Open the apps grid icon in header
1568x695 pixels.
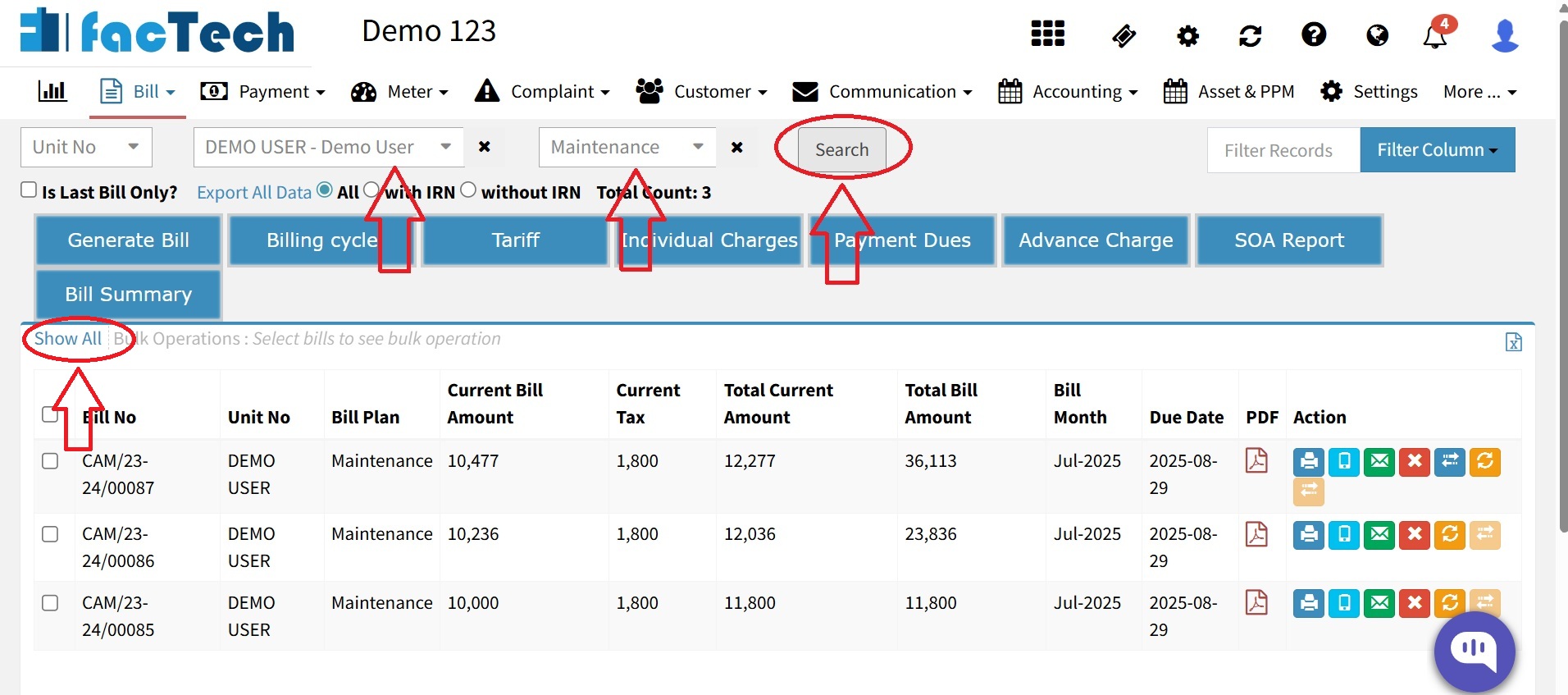tap(1047, 34)
